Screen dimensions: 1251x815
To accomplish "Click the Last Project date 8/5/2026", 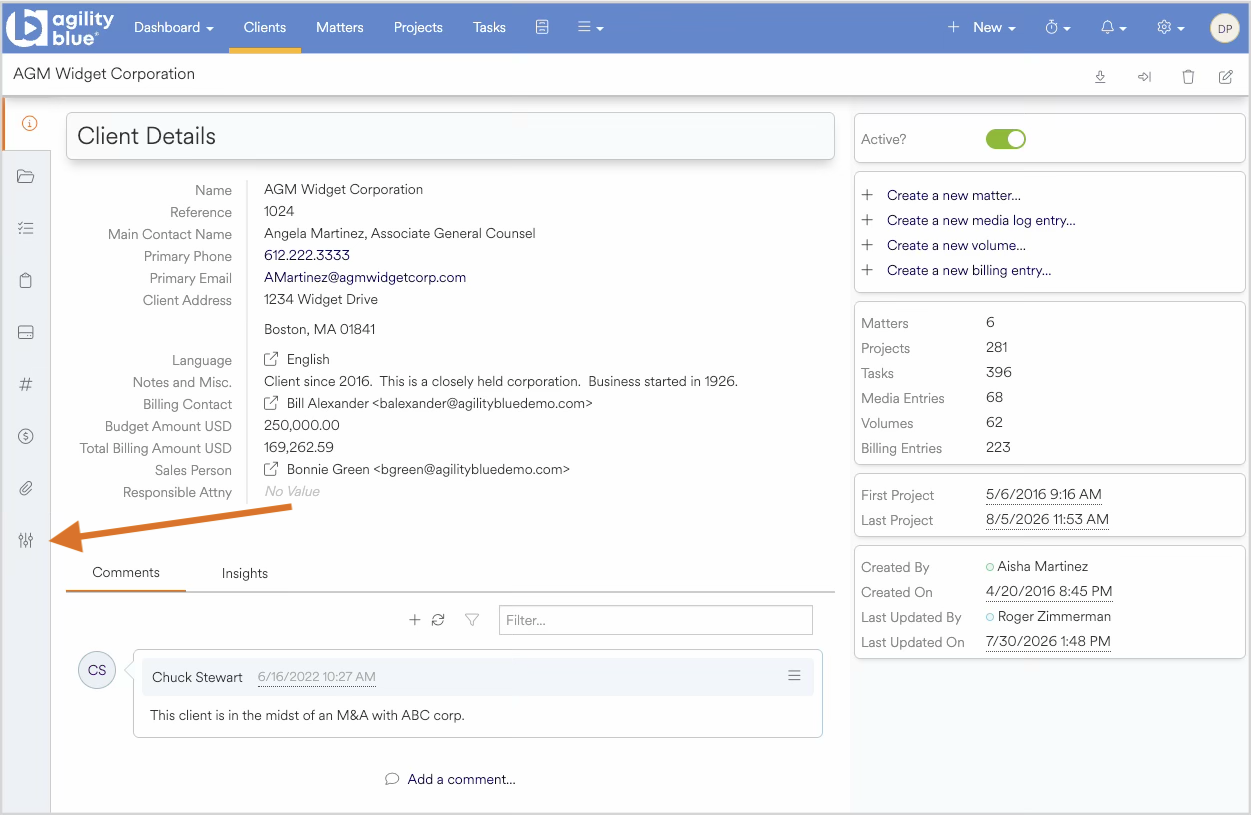I will [x=1047, y=519].
